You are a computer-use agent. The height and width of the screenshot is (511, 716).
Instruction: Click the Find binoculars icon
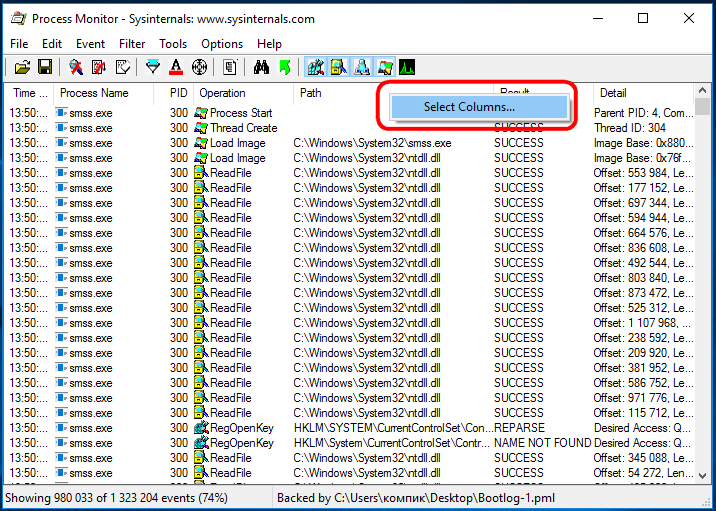click(261, 68)
